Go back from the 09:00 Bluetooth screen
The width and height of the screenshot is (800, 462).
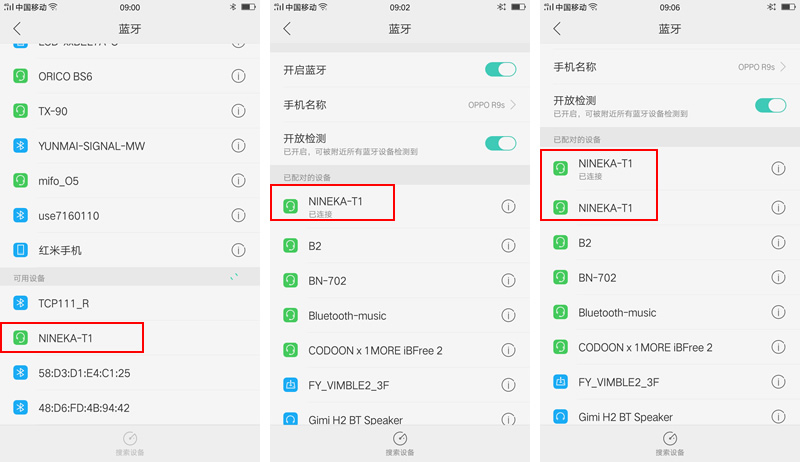[17, 29]
